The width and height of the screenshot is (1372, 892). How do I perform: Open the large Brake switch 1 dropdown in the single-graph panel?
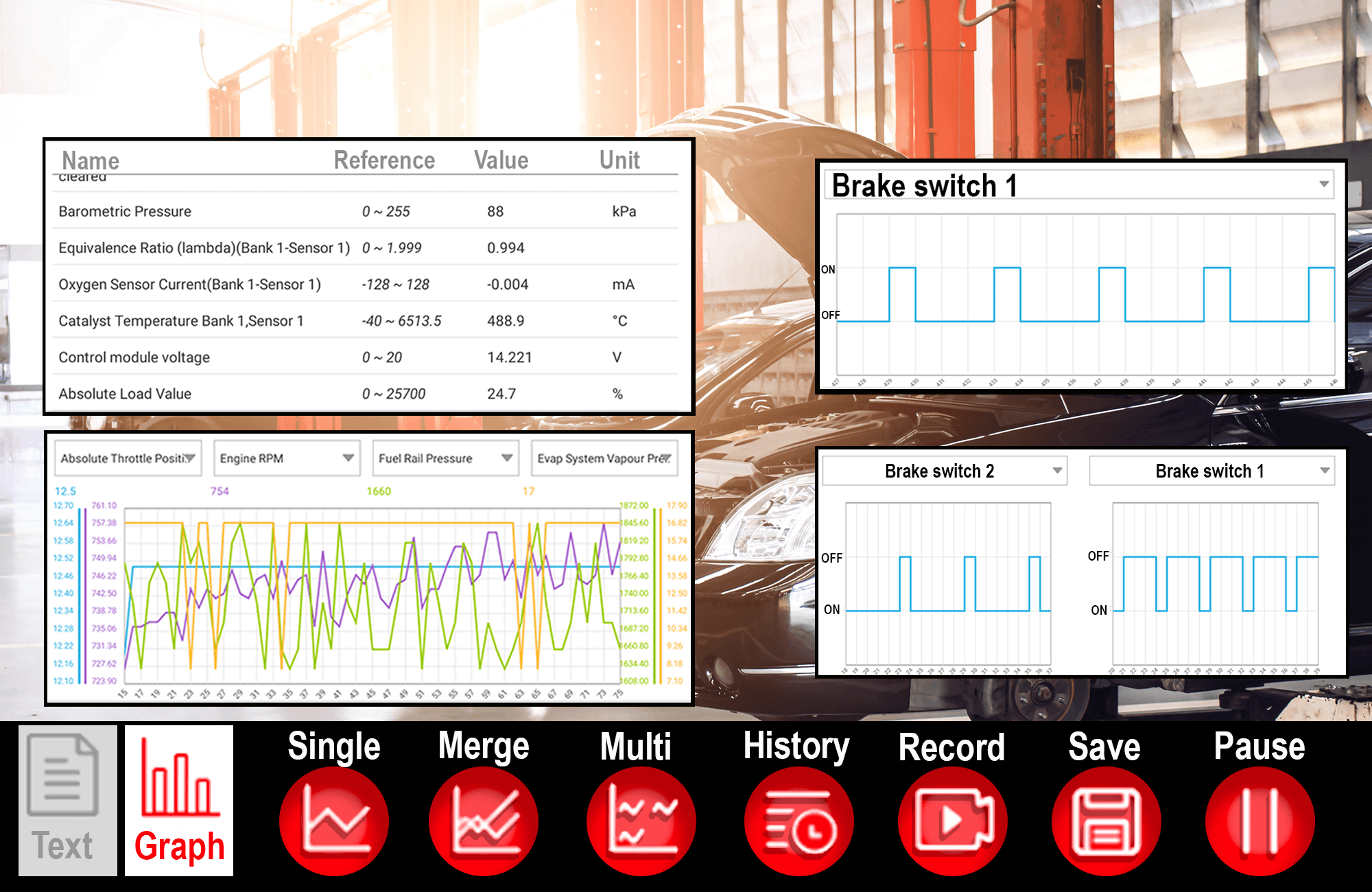pos(1080,185)
